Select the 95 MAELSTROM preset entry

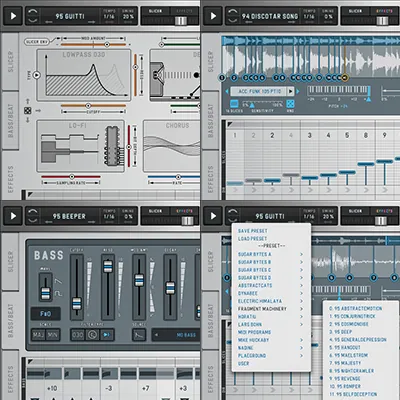coord(346,355)
